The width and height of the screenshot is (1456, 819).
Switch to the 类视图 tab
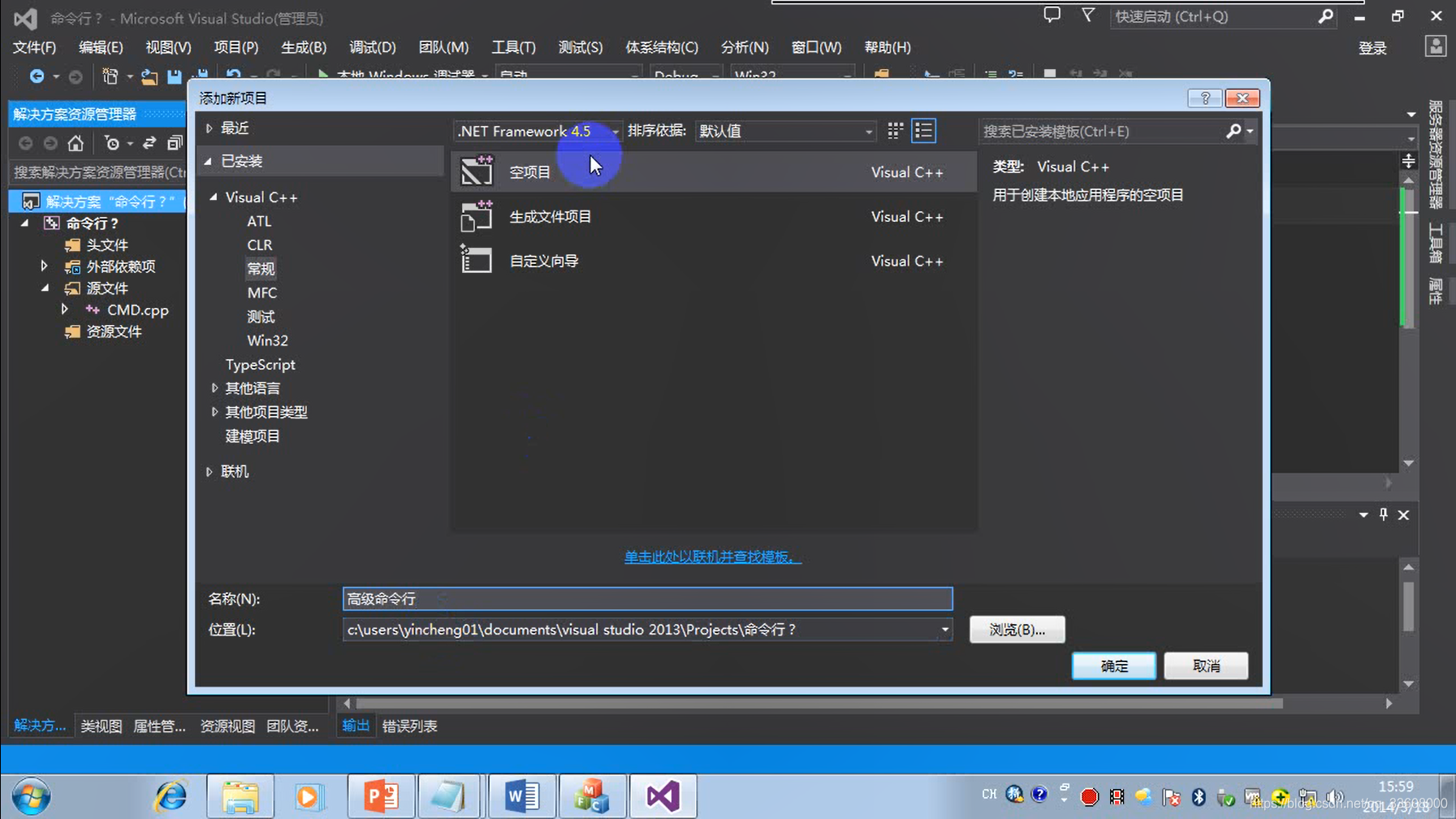(102, 726)
